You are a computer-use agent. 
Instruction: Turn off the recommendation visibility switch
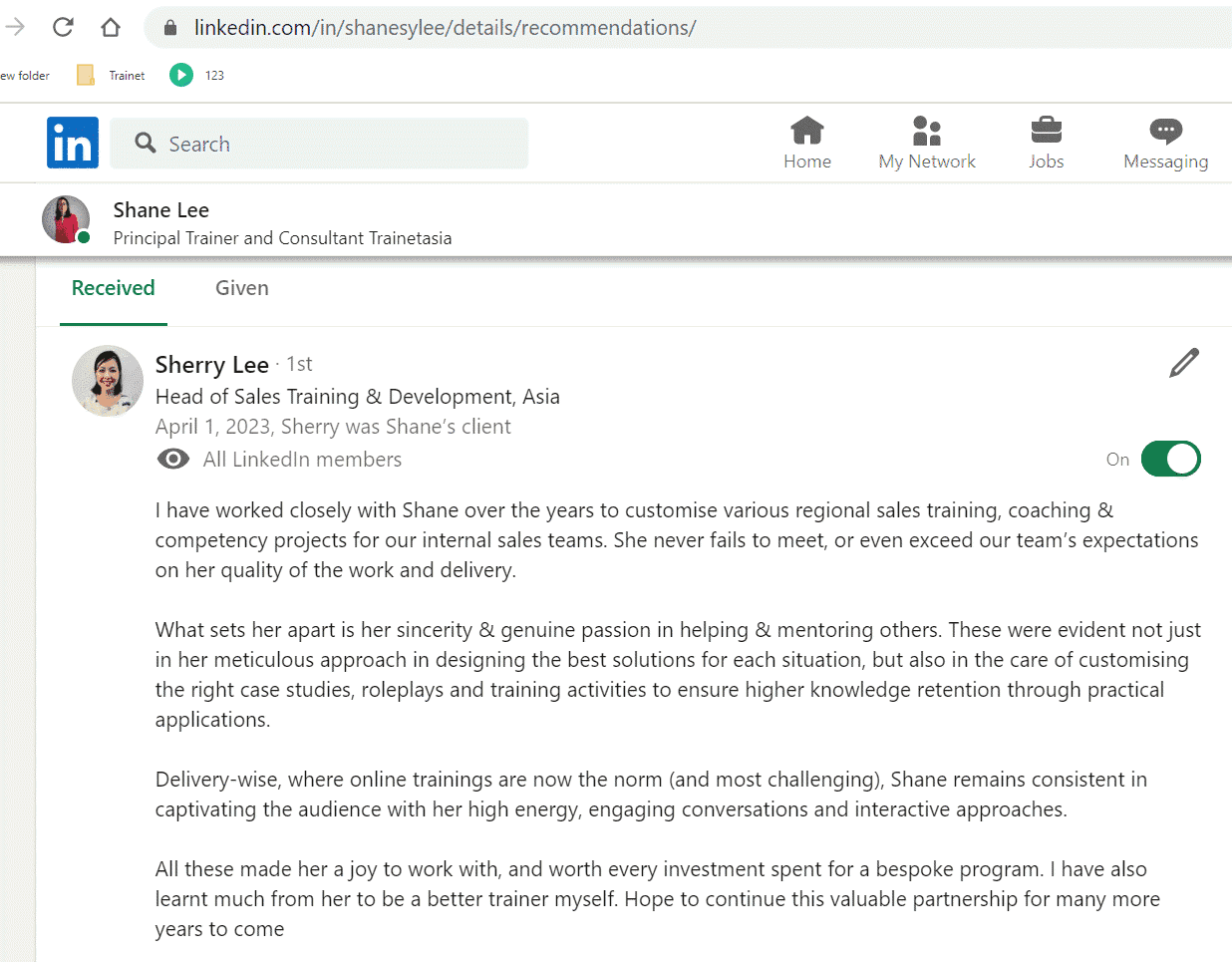pos(1170,460)
